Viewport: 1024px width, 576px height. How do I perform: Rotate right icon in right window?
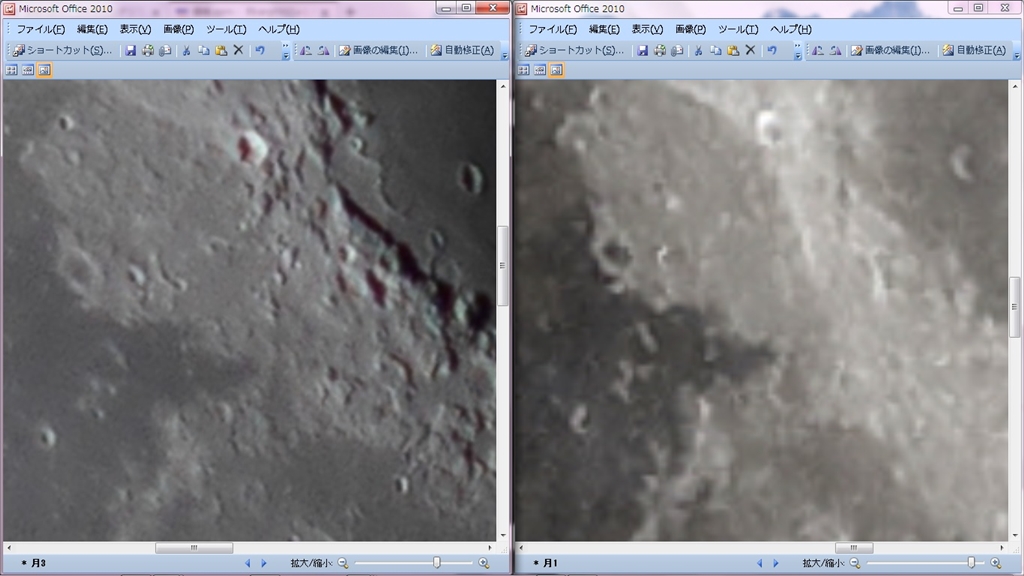coord(835,50)
